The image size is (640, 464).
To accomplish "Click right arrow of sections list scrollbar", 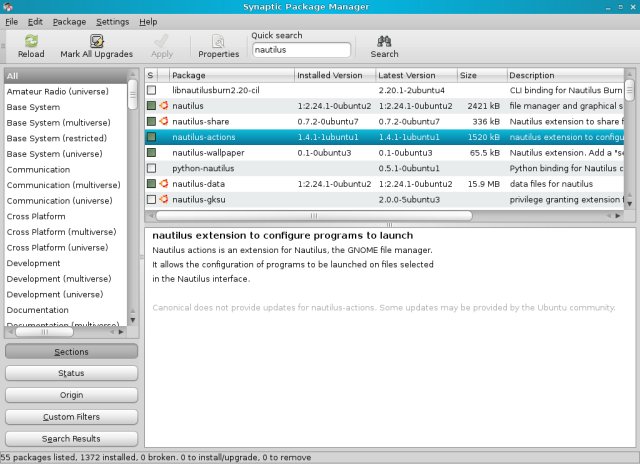I will coord(121,332).
